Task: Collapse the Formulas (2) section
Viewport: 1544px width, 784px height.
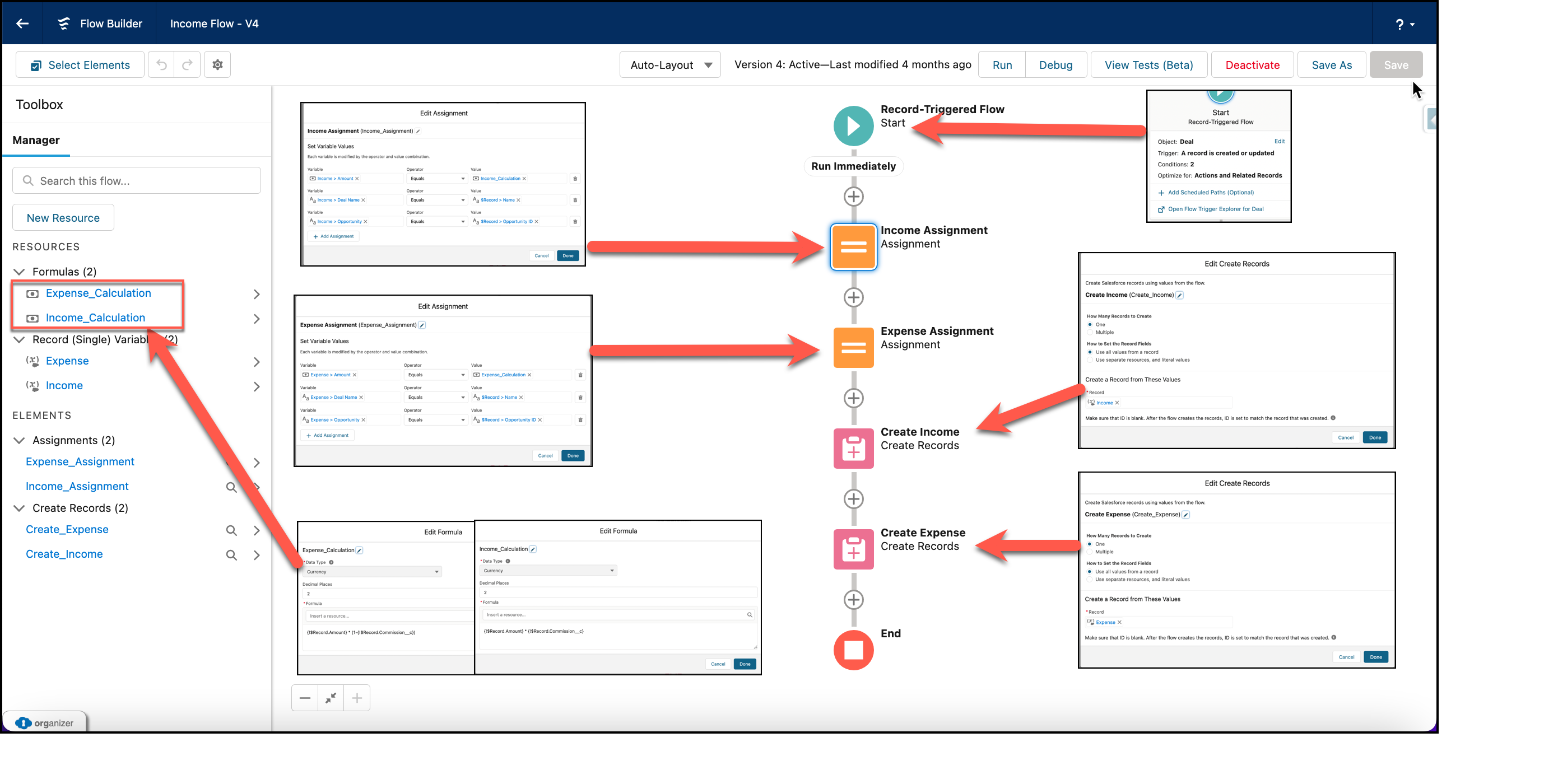Action: point(19,272)
